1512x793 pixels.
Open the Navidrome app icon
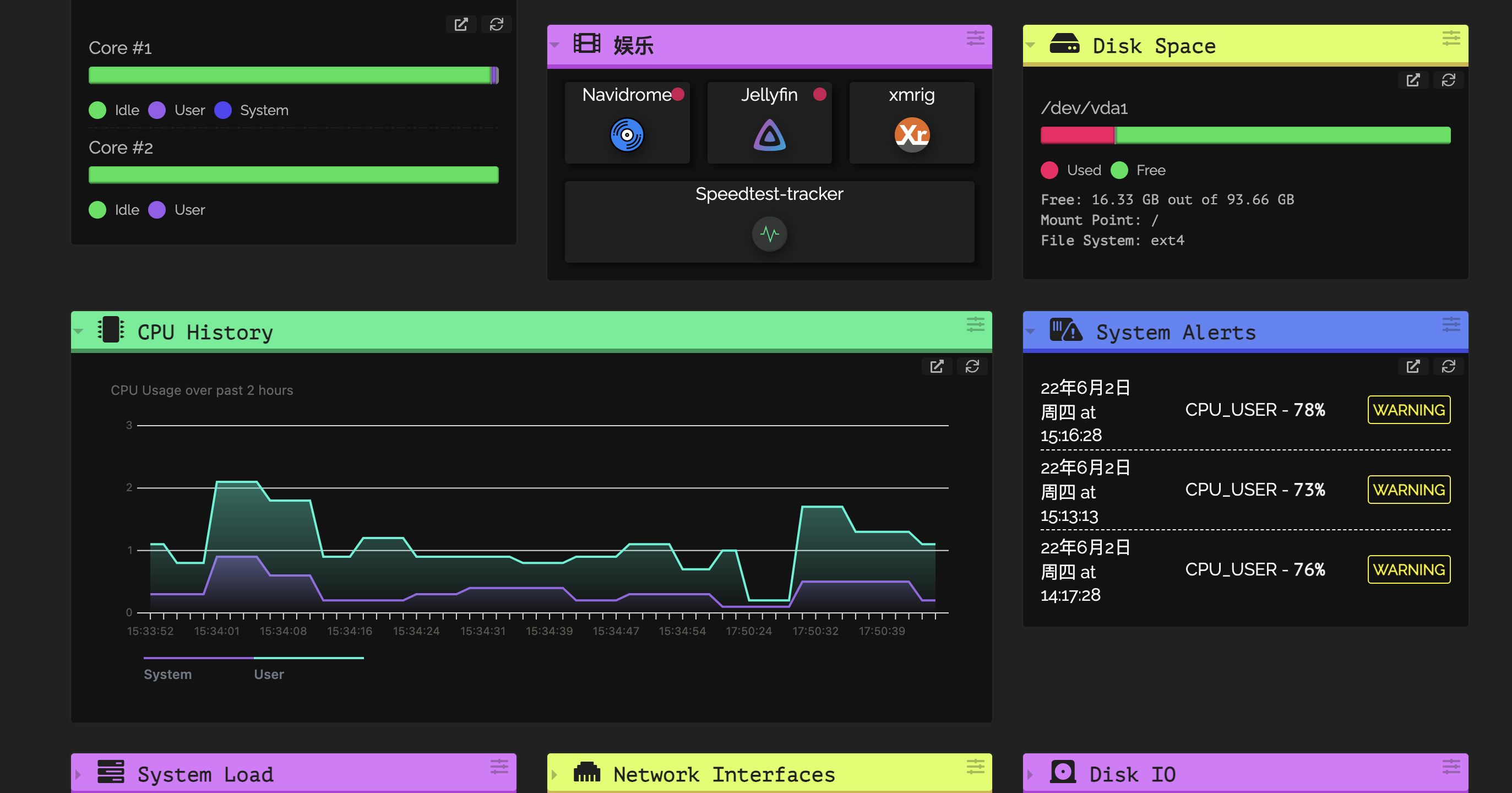tap(627, 135)
